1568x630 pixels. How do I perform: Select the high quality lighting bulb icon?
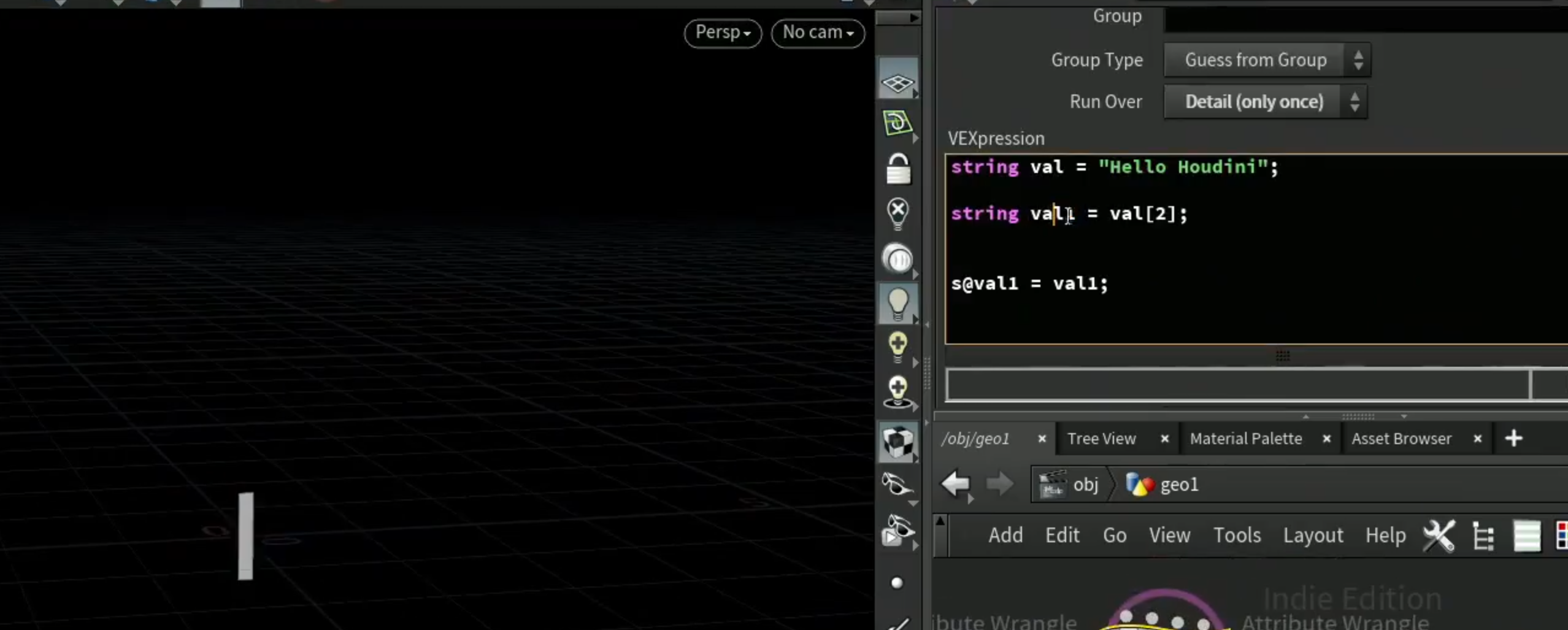897,347
